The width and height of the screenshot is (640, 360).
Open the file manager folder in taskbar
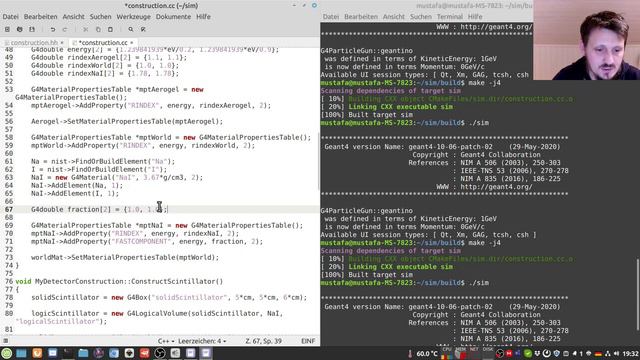coord(83,353)
